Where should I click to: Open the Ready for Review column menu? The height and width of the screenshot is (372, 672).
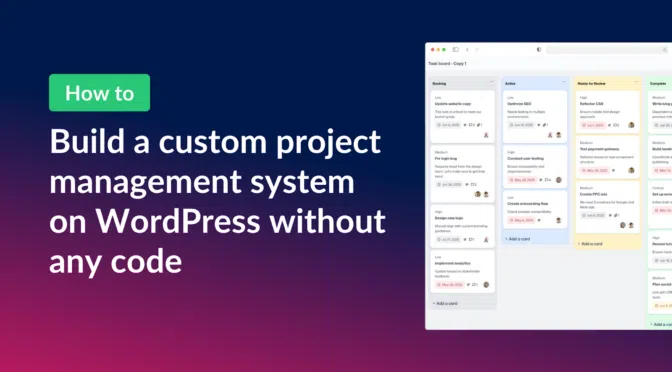pyautogui.click(x=636, y=81)
